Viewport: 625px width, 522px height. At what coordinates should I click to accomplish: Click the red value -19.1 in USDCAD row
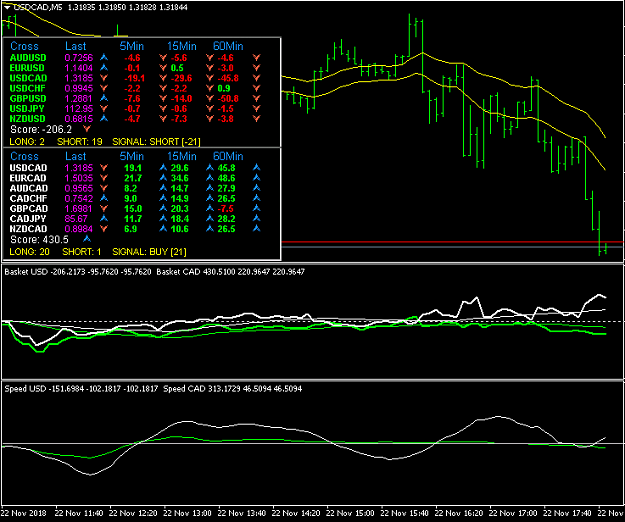pyautogui.click(x=134, y=78)
